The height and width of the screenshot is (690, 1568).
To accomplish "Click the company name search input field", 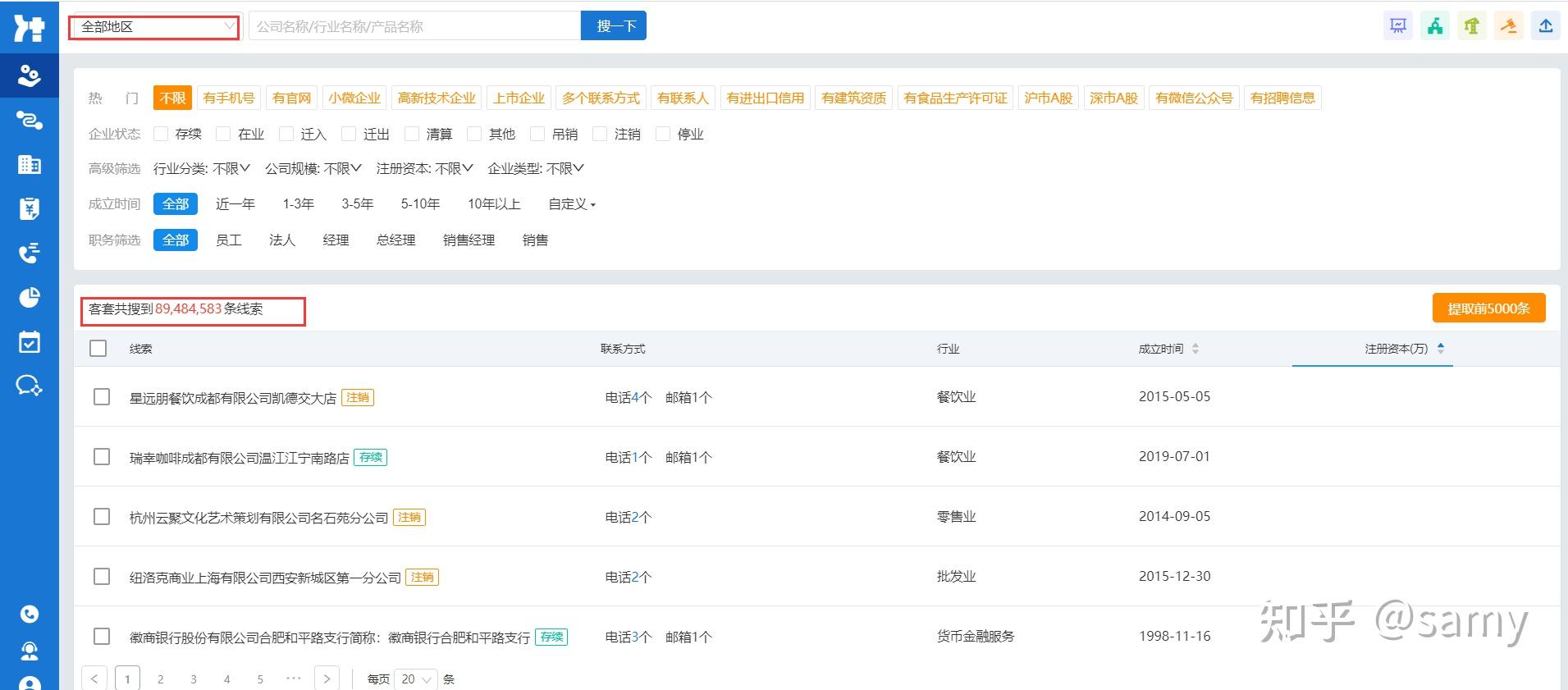I will [x=414, y=26].
